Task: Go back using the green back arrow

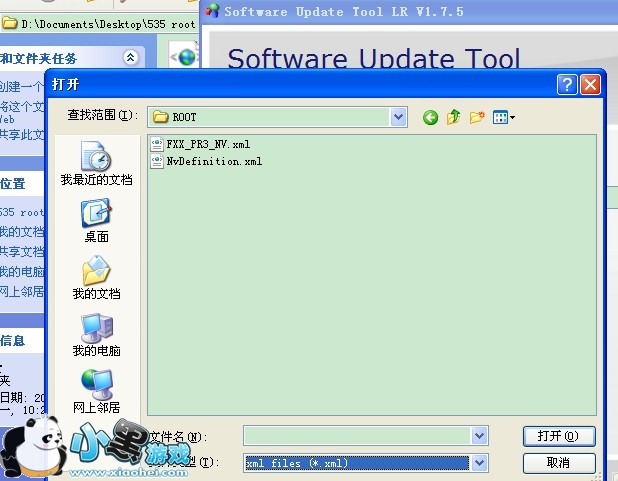Action: [x=430, y=117]
